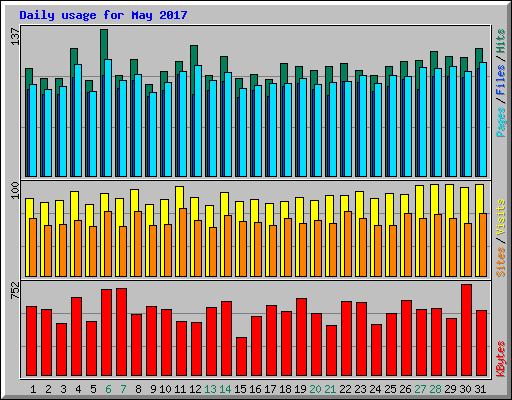Select day label "19" on the axis
512x400 pixels.
[x=300, y=389]
